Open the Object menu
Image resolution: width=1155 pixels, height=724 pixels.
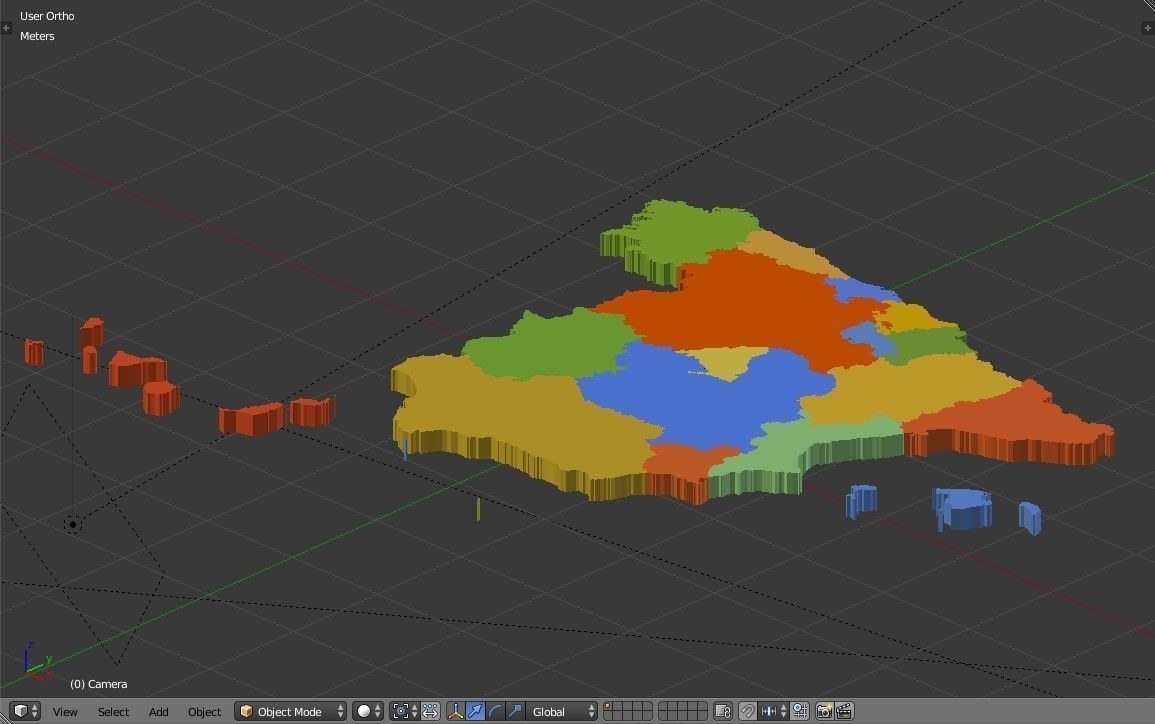204,711
